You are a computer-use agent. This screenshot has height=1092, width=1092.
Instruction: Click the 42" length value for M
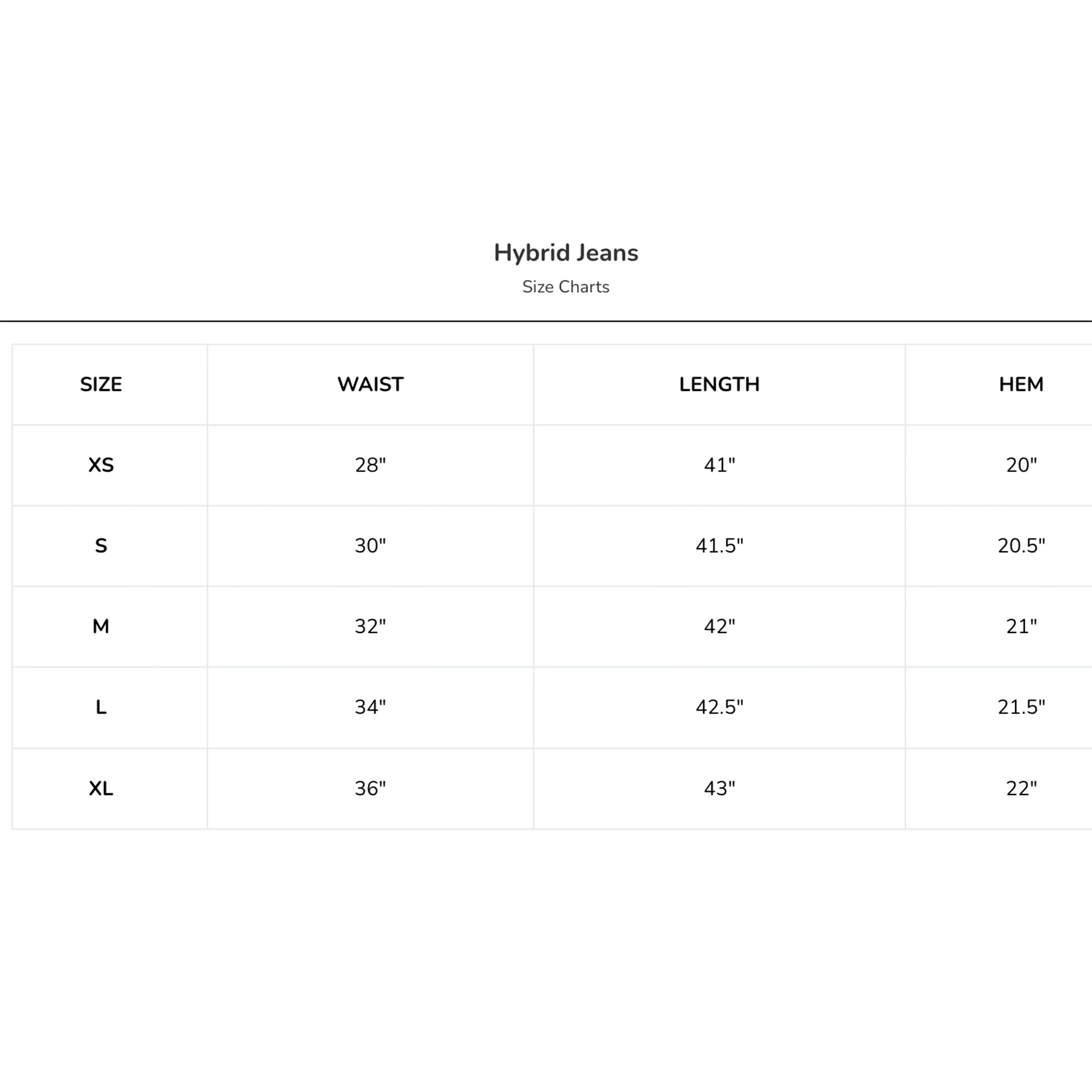(x=719, y=627)
